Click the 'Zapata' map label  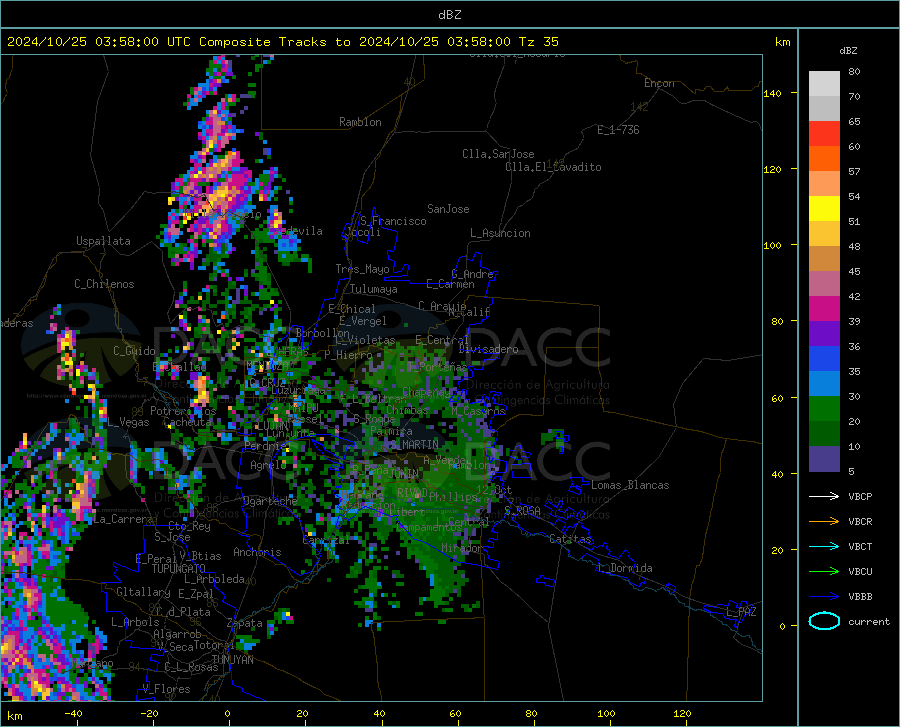[245, 623]
